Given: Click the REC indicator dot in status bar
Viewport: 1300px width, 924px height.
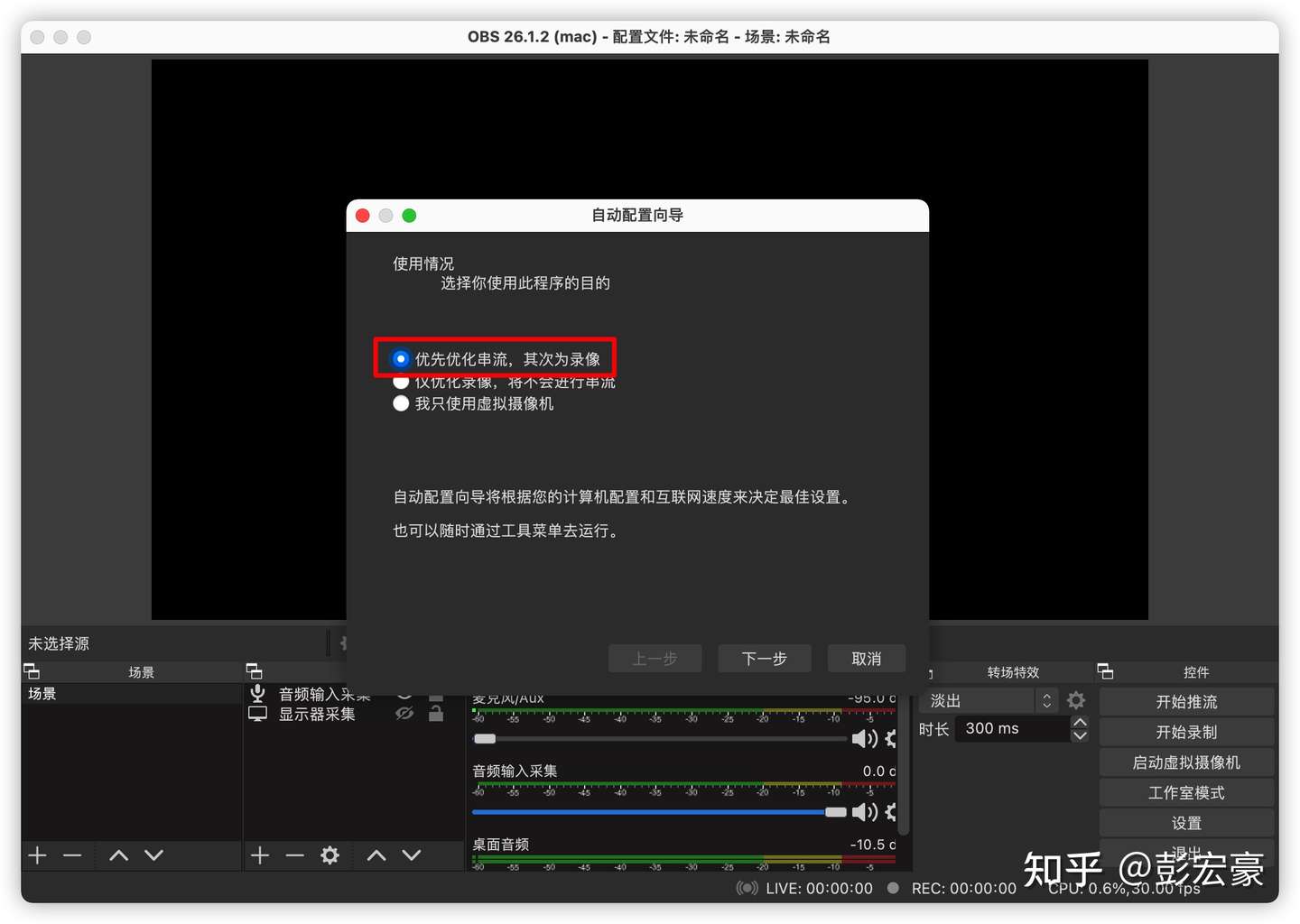Looking at the screenshot, I should 893,888.
